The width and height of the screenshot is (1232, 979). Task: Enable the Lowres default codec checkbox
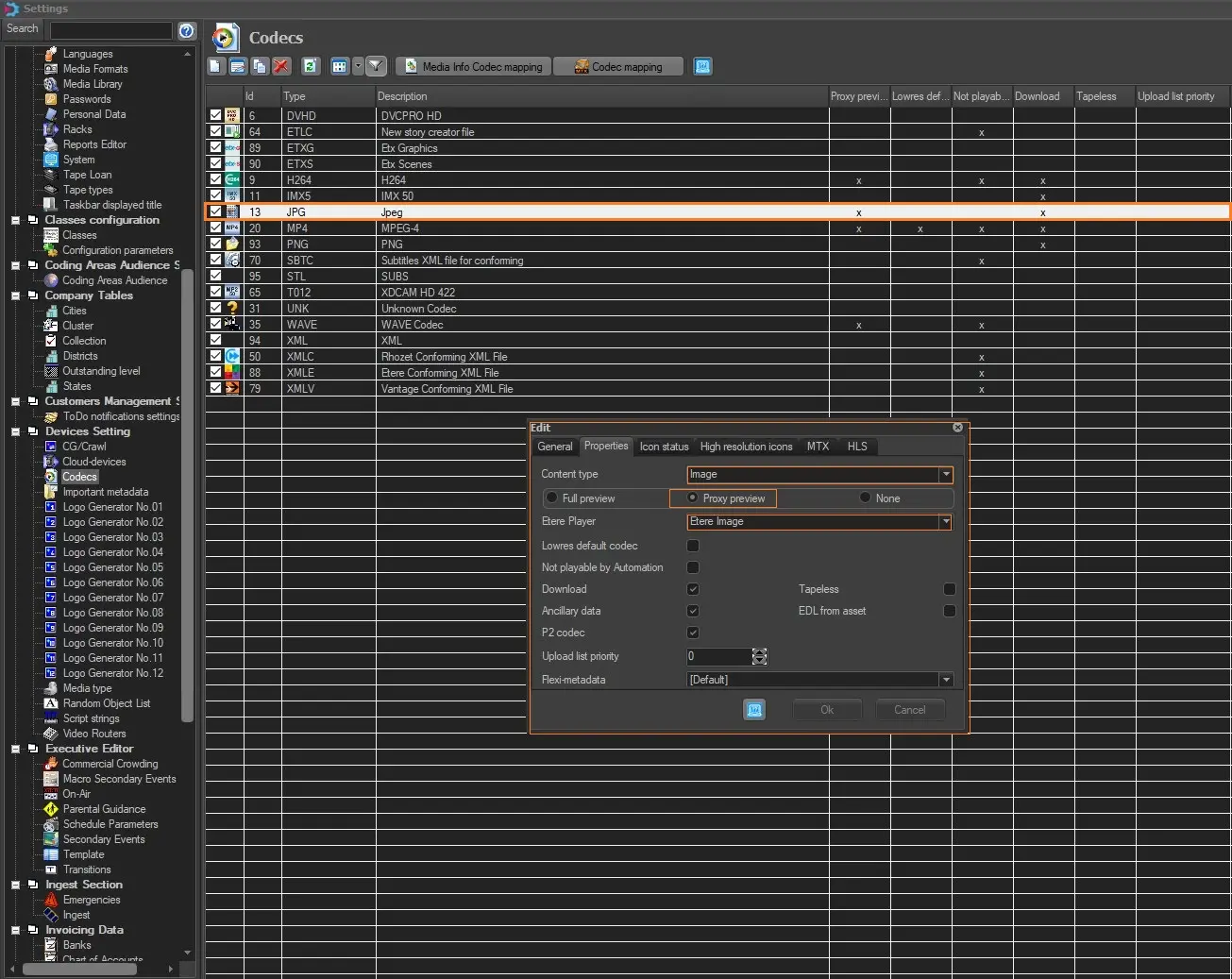(693, 546)
